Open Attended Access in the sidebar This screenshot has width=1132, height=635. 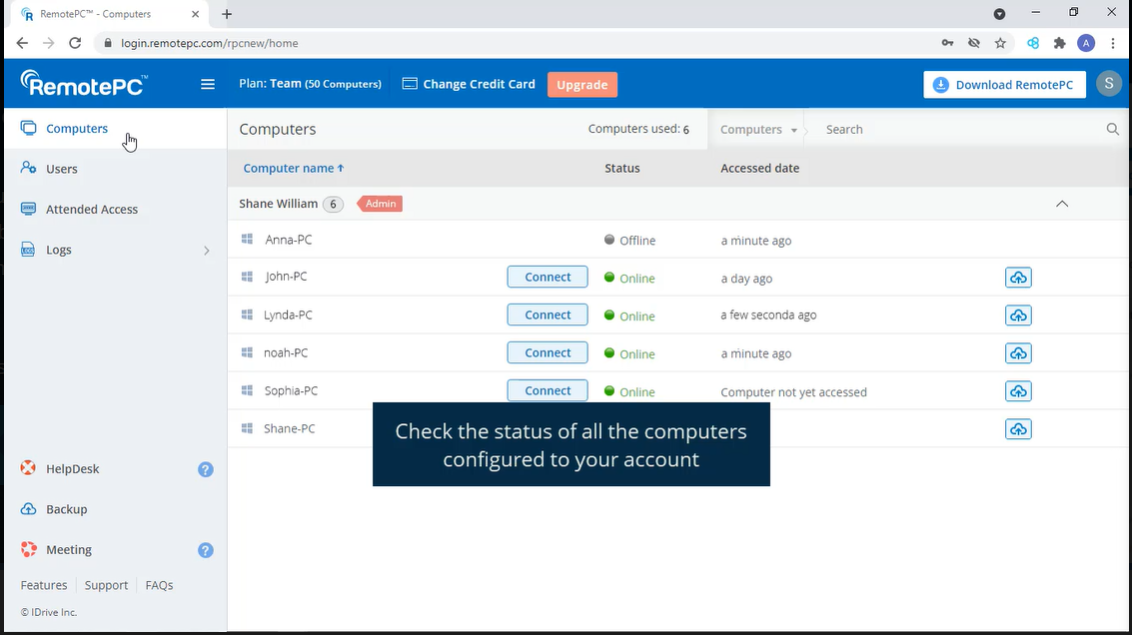pos(92,209)
